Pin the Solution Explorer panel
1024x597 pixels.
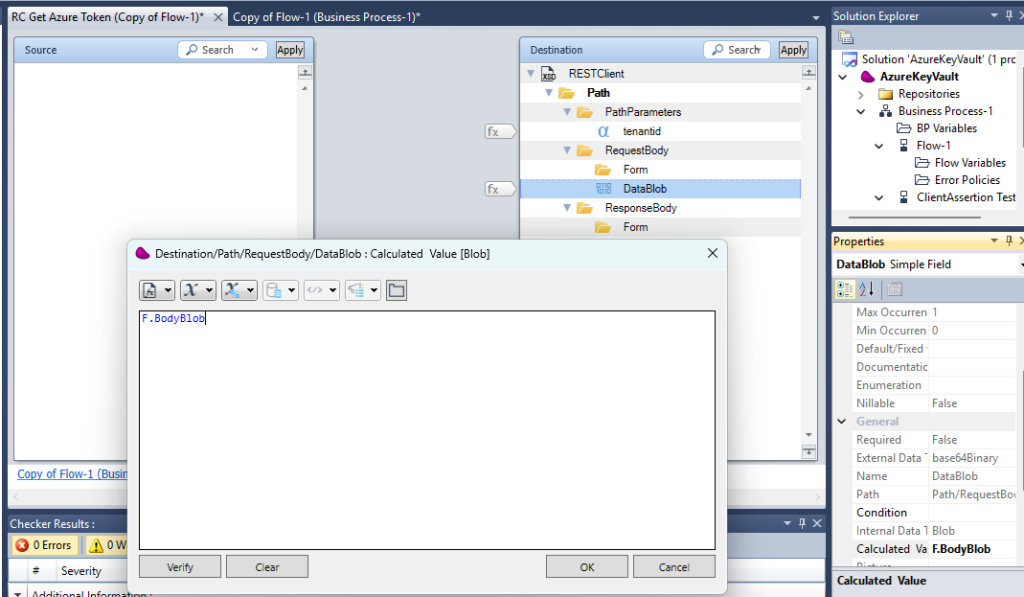[1007, 16]
